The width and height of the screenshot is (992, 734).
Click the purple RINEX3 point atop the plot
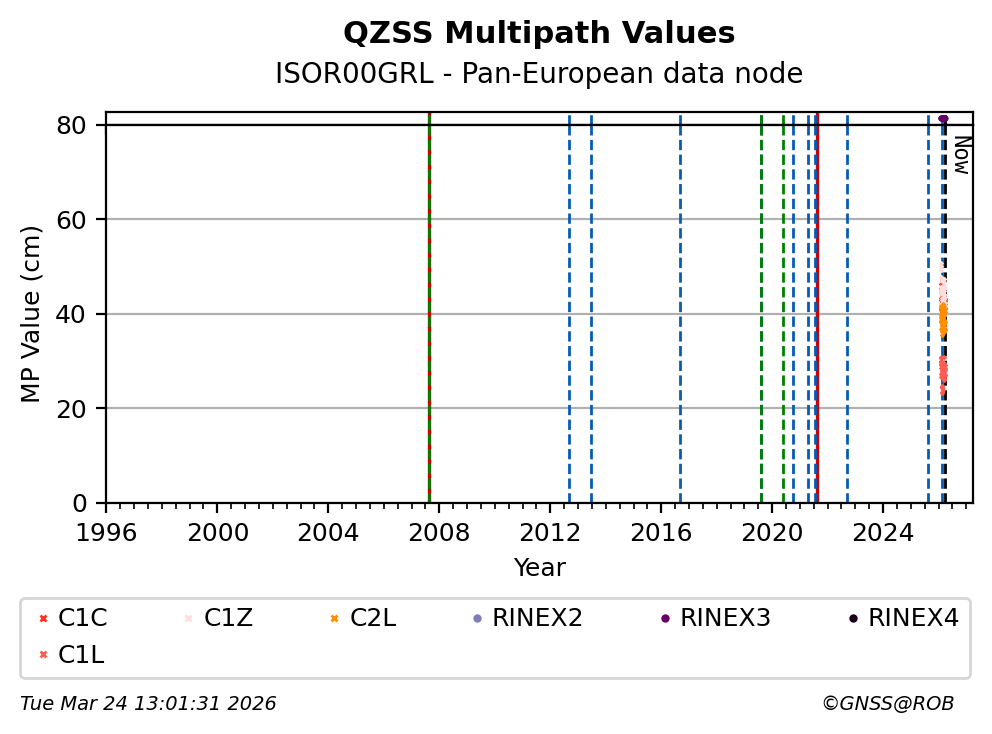[x=943, y=119]
